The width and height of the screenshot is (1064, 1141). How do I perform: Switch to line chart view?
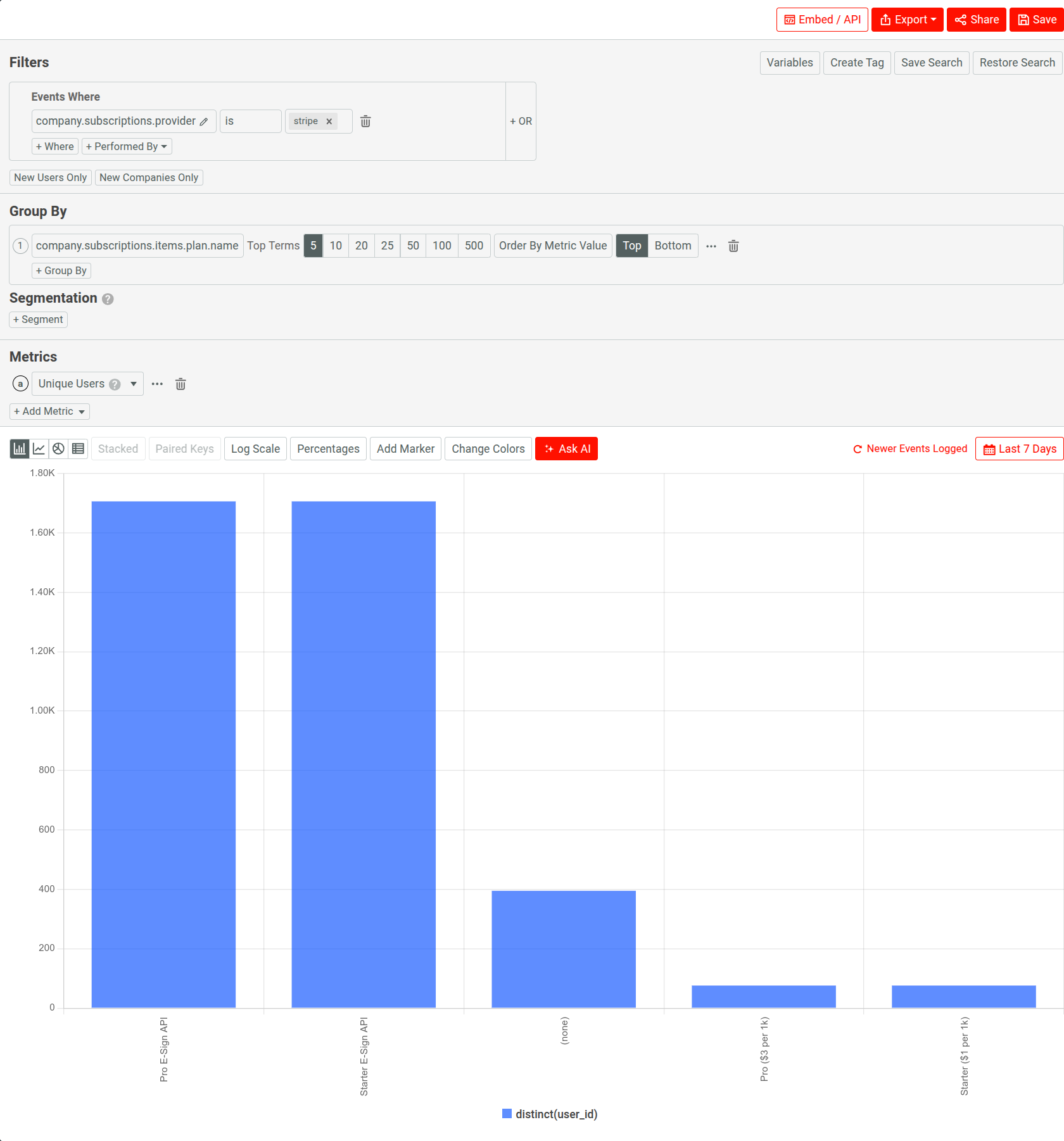click(39, 448)
